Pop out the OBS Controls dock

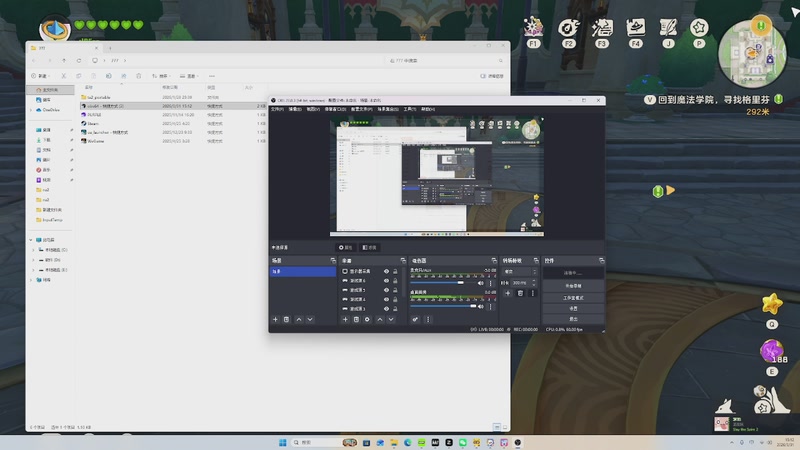602,261
